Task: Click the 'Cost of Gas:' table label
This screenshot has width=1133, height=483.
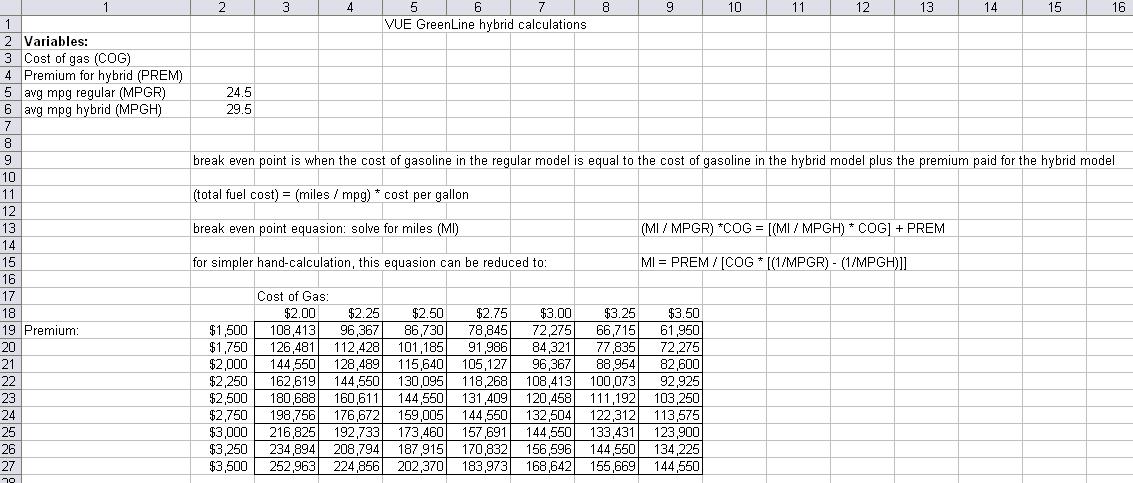Action: 294,296
